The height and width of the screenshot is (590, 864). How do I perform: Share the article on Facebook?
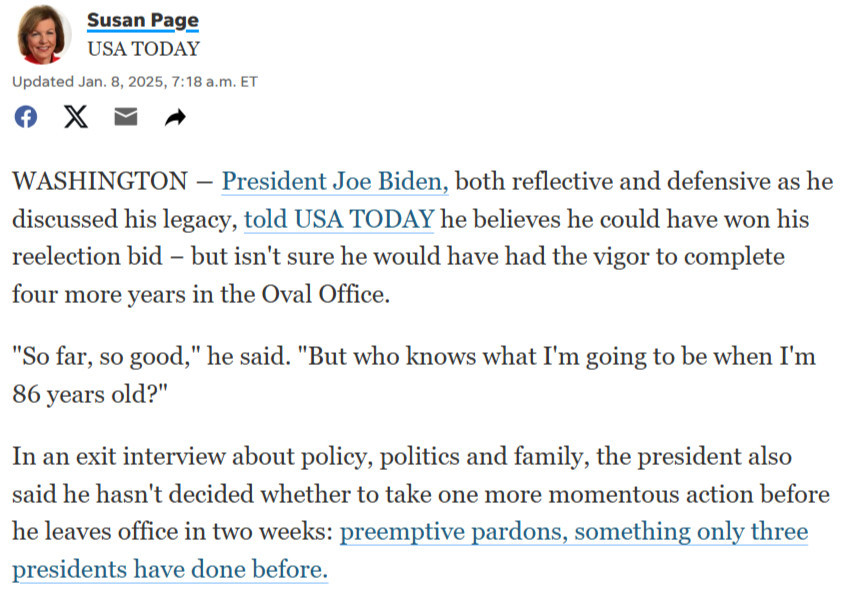click(x=26, y=117)
